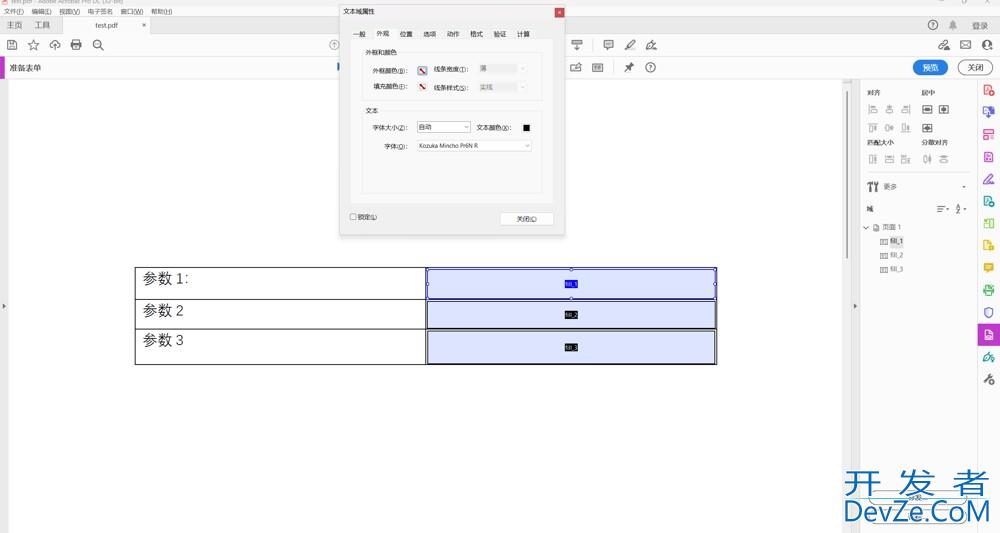Expand the 更多 dropdown arrow in panel

(964, 187)
